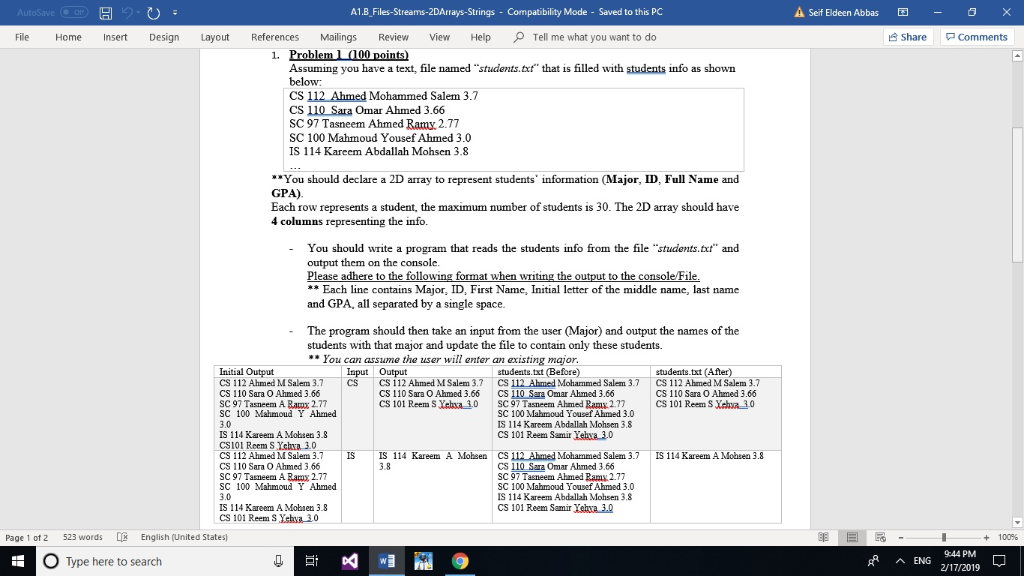Launch Visual Studio from the taskbar
Viewport: 1024px width, 576px height.
349,561
